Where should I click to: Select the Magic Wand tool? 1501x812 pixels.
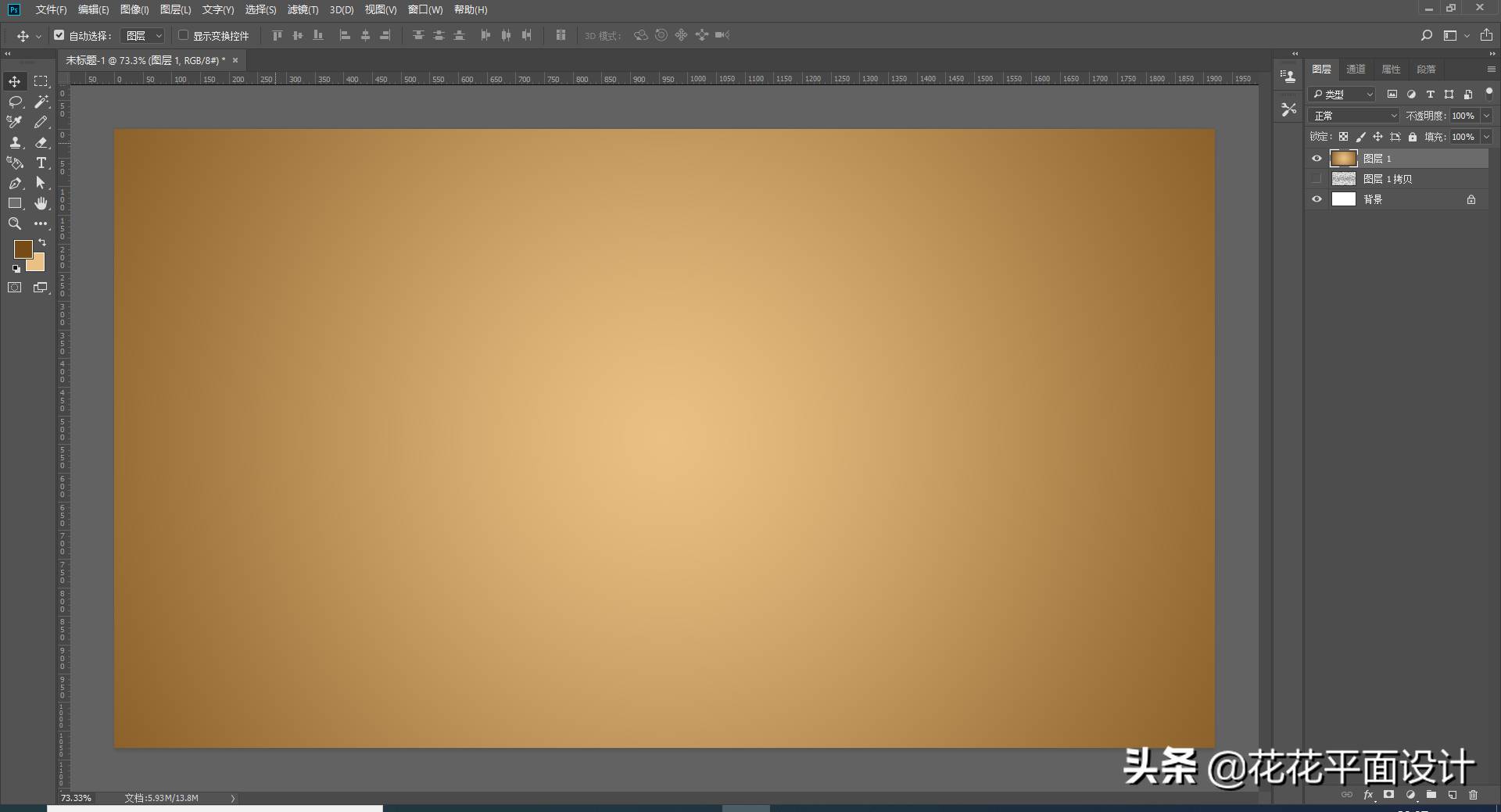click(41, 102)
